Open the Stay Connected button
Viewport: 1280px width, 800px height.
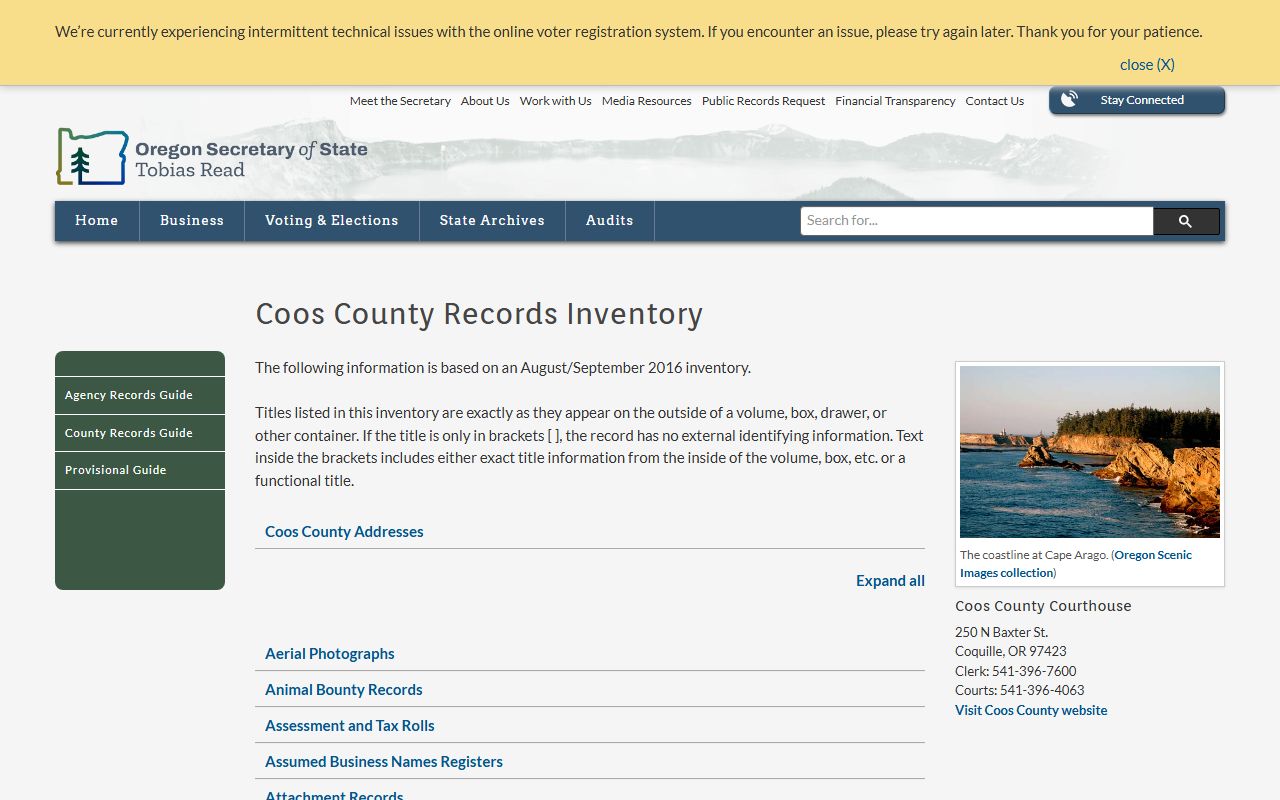pyautogui.click(x=1137, y=100)
